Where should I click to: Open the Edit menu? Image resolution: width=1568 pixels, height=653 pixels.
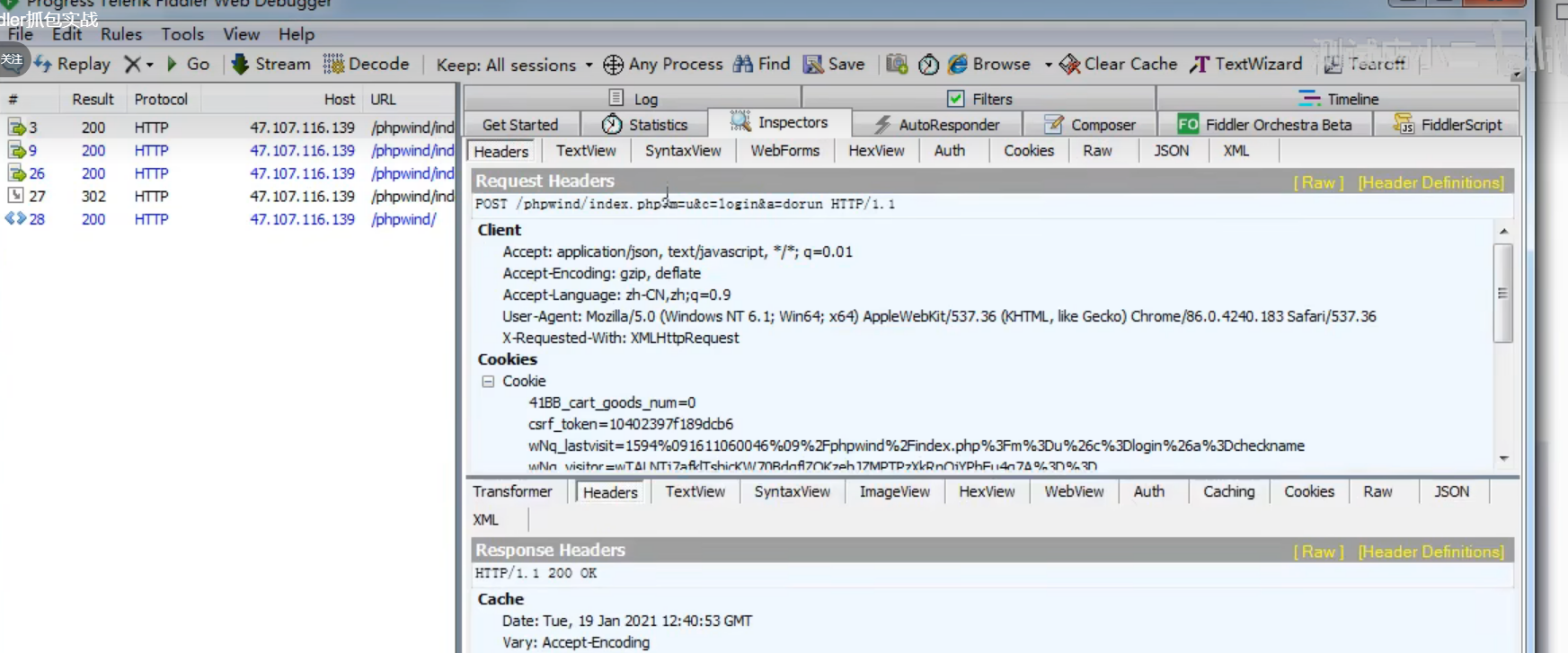pos(66,34)
